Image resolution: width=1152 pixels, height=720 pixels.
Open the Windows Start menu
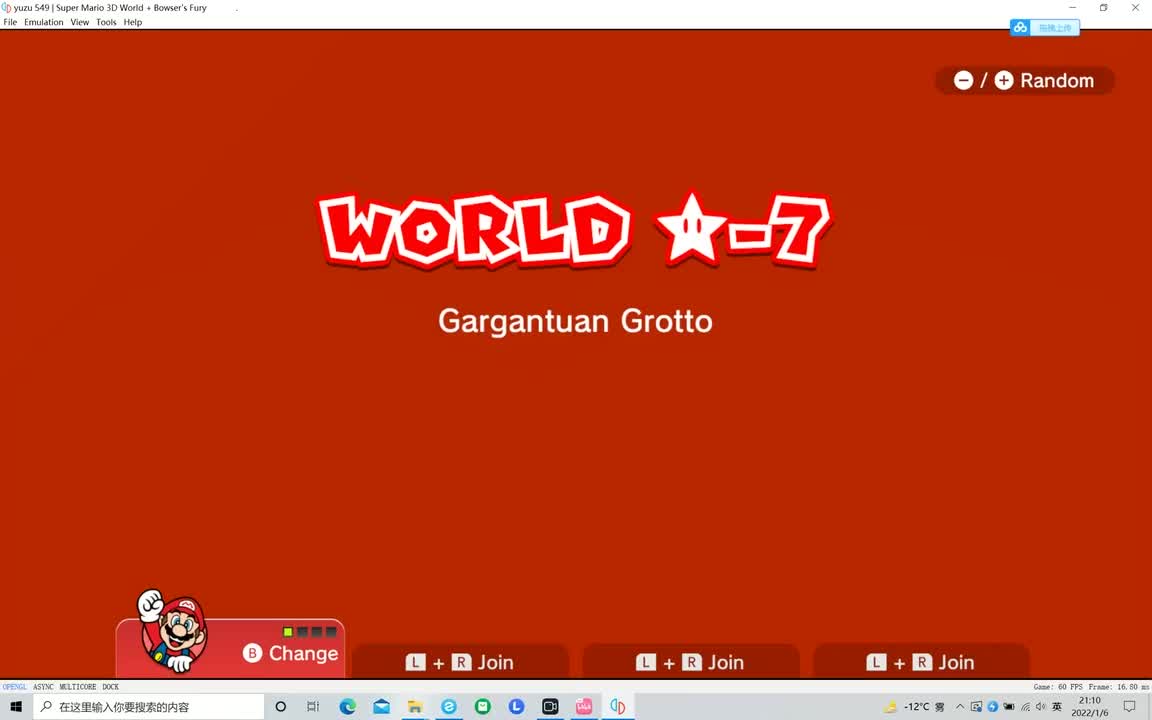point(16,707)
